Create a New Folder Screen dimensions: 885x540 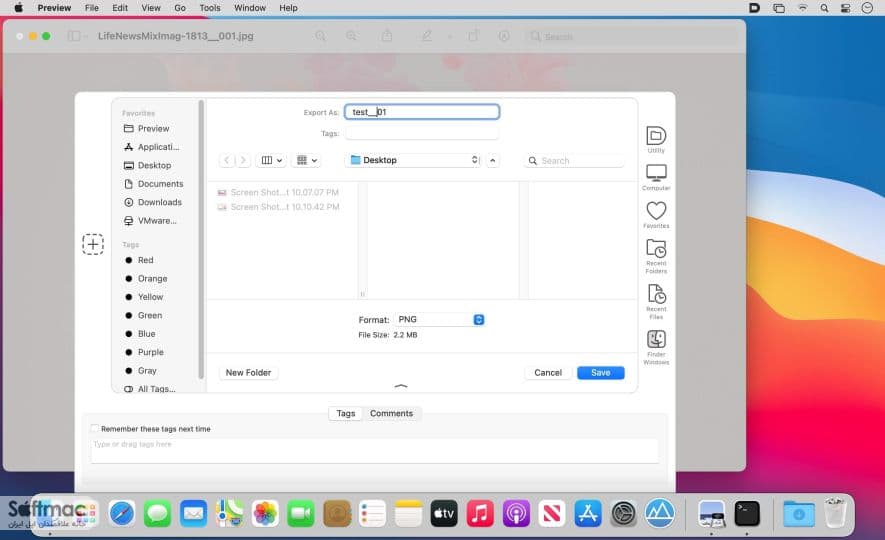pos(248,372)
